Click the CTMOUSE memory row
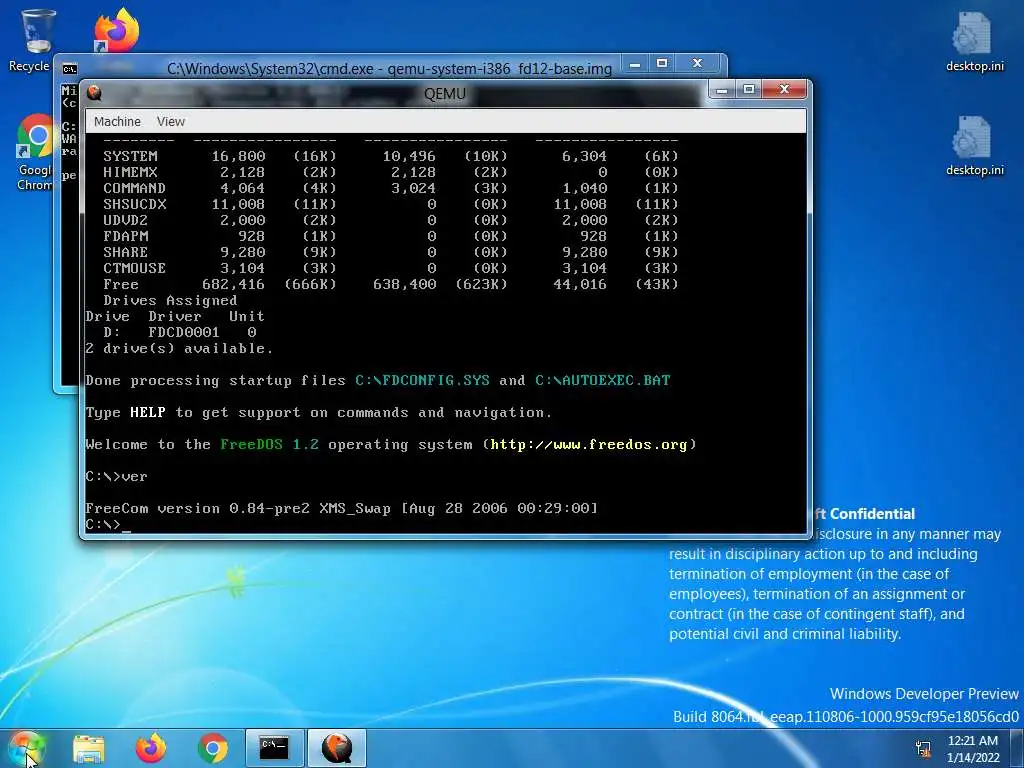1024x768 pixels. click(391, 268)
